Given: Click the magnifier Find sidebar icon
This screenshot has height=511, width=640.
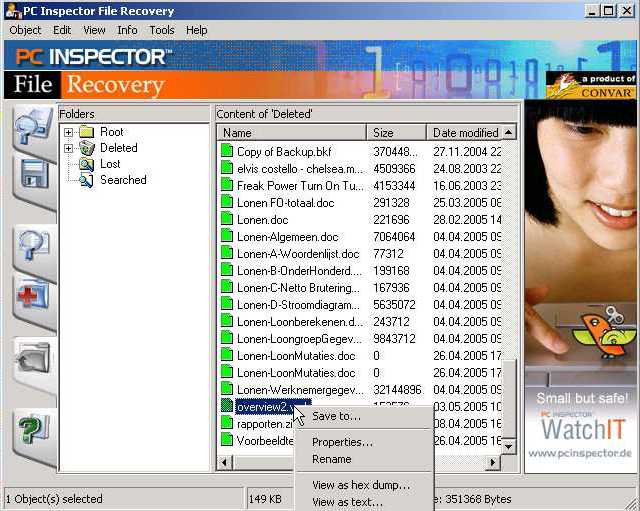Looking at the screenshot, I should coord(33,244).
